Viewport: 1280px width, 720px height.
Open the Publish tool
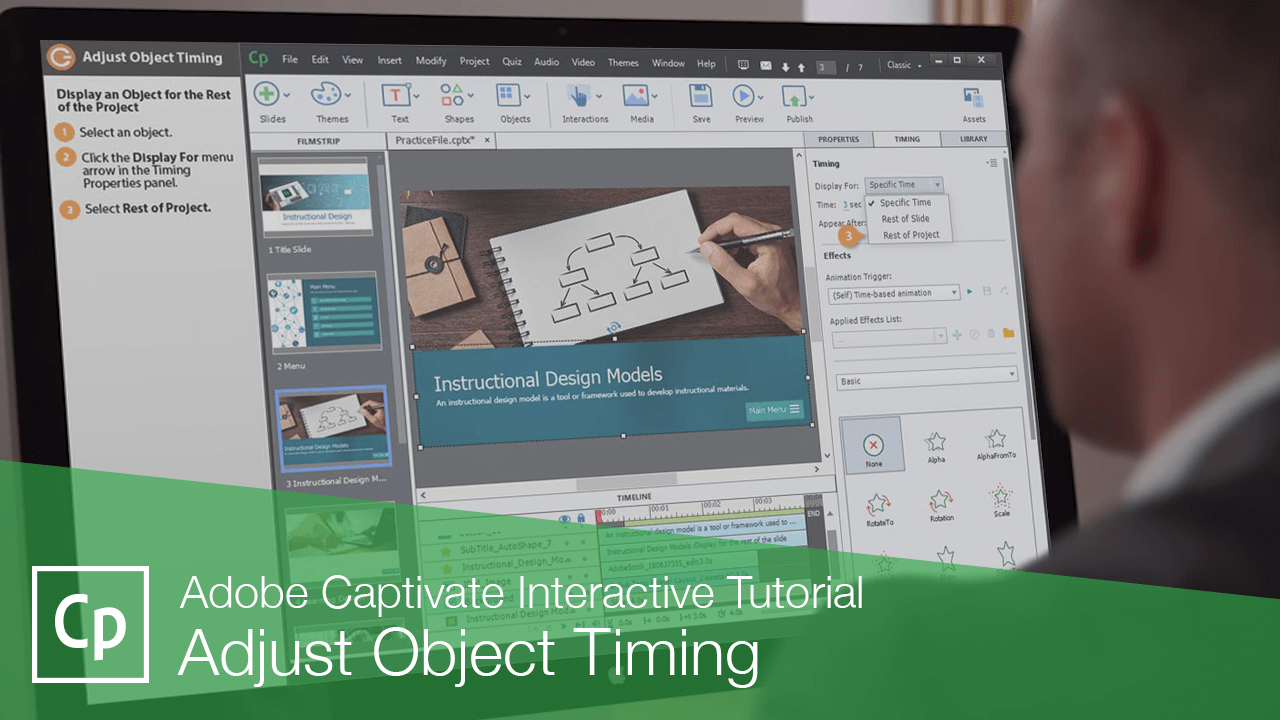(x=793, y=97)
